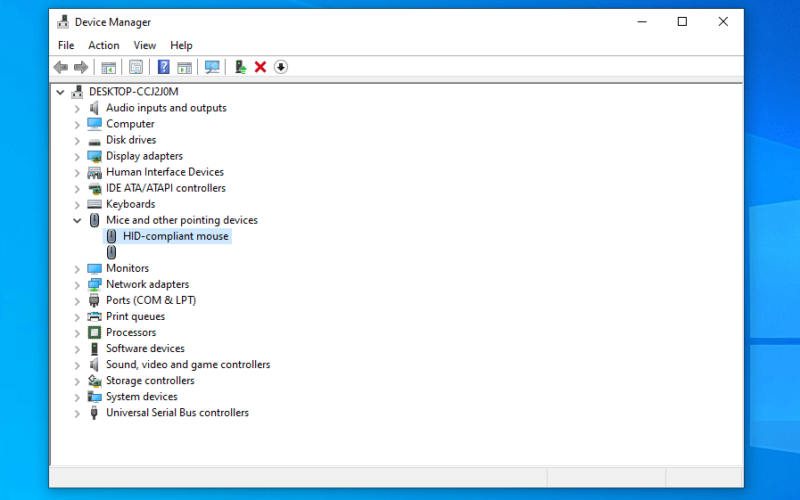Select the 'Processors' label
The image size is (800, 500).
[131, 333]
